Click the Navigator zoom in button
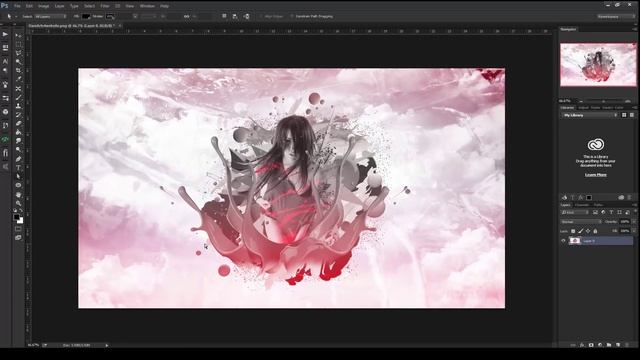Viewport: 640px width, 360px height. point(628,101)
